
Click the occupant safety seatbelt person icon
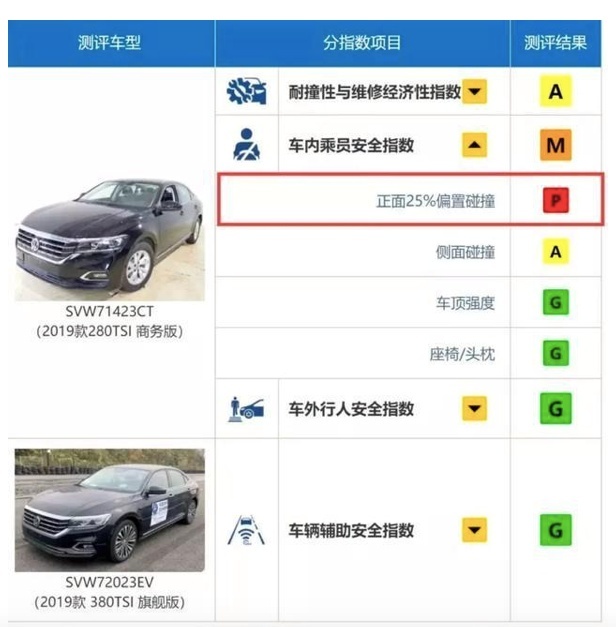click(x=246, y=145)
